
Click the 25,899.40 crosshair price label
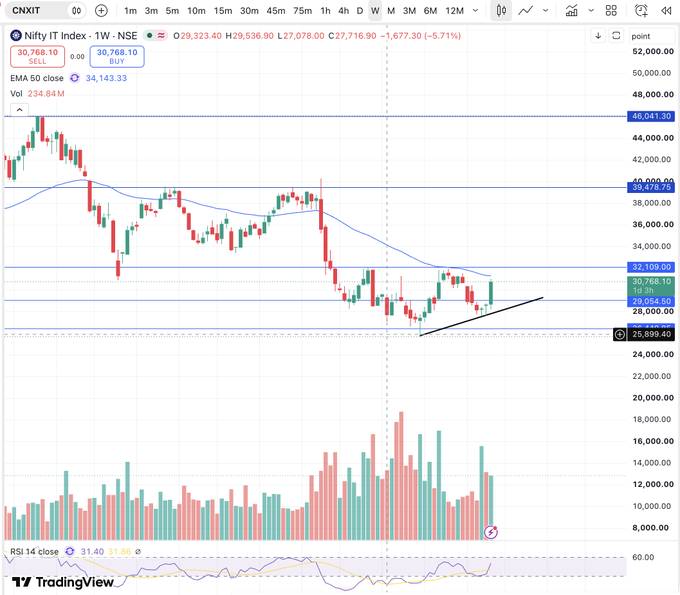pyautogui.click(x=651, y=334)
